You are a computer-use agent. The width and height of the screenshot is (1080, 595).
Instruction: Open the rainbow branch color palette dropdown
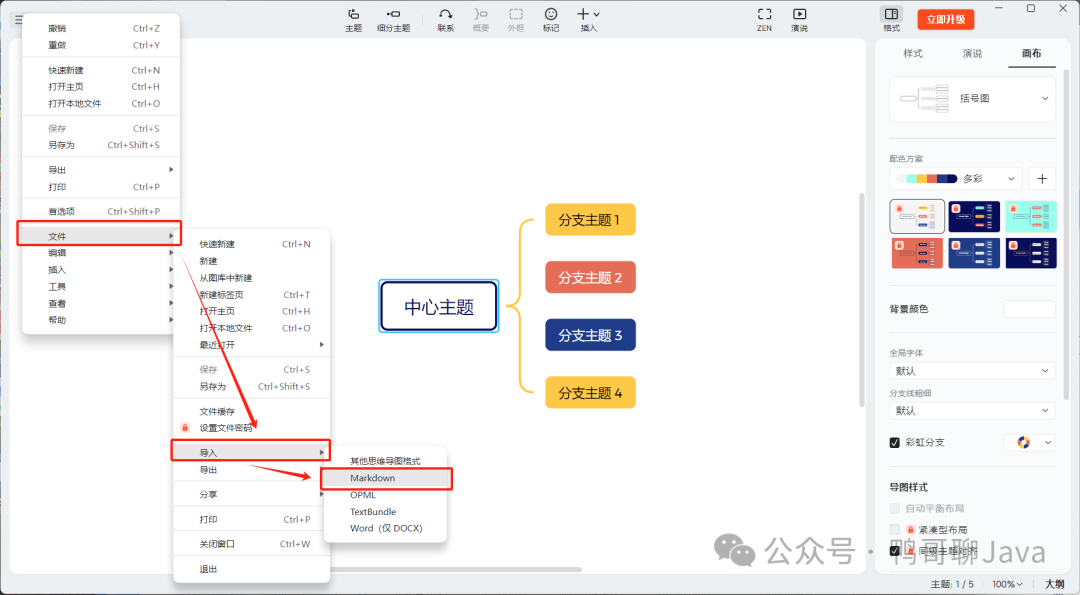click(1029, 442)
